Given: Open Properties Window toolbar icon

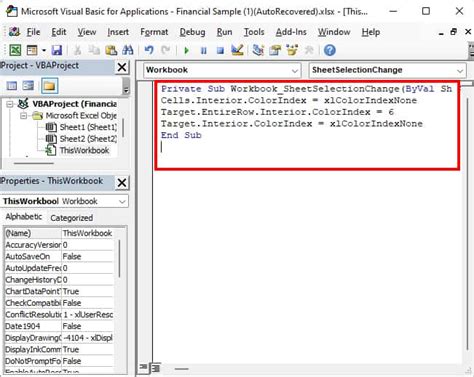Looking at the screenshot, I should [275, 50].
